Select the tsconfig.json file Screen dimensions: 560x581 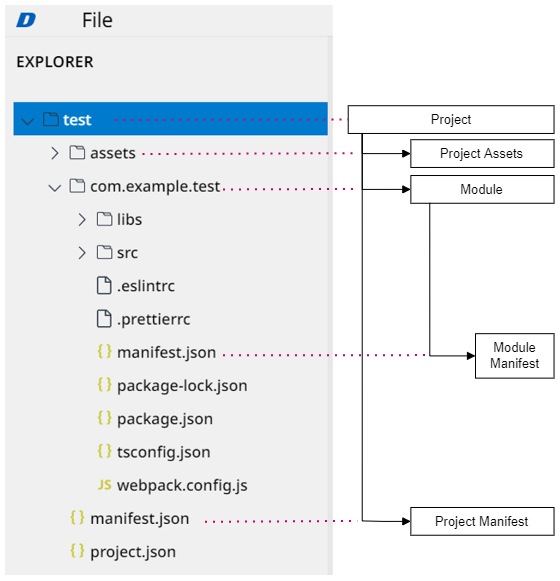pyautogui.click(x=154, y=452)
